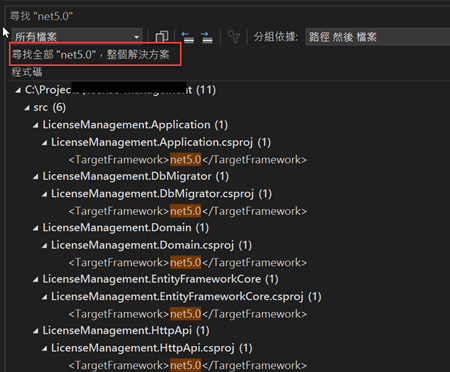Click the 分組依據 label
The image size is (450, 372).
(x=276, y=37)
